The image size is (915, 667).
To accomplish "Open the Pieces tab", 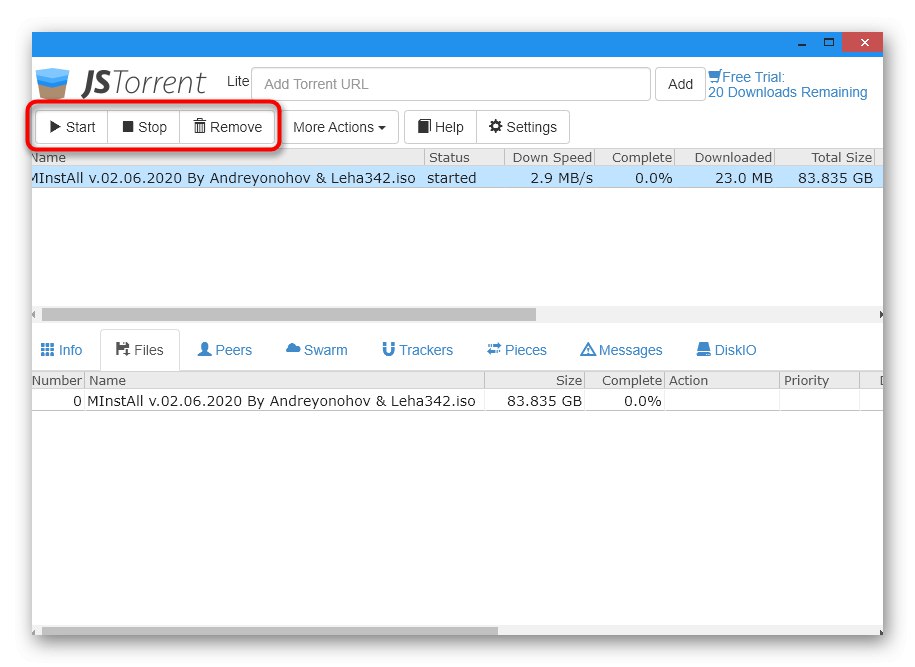I will point(516,350).
